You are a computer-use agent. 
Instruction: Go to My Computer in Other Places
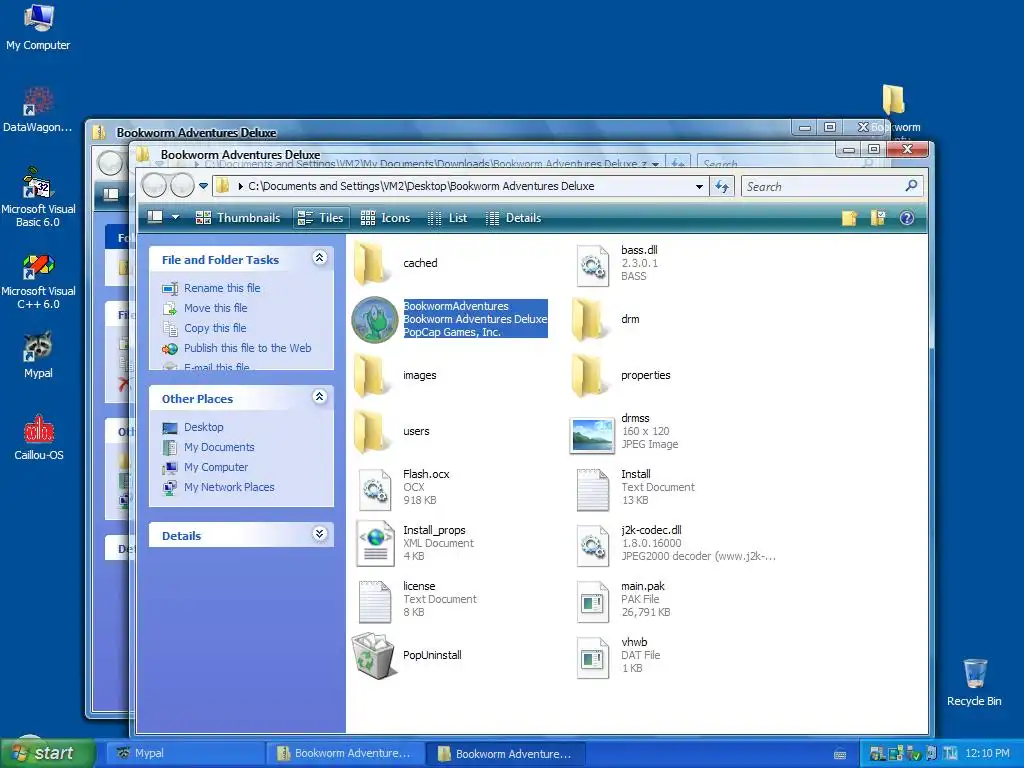(x=216, y=468)
